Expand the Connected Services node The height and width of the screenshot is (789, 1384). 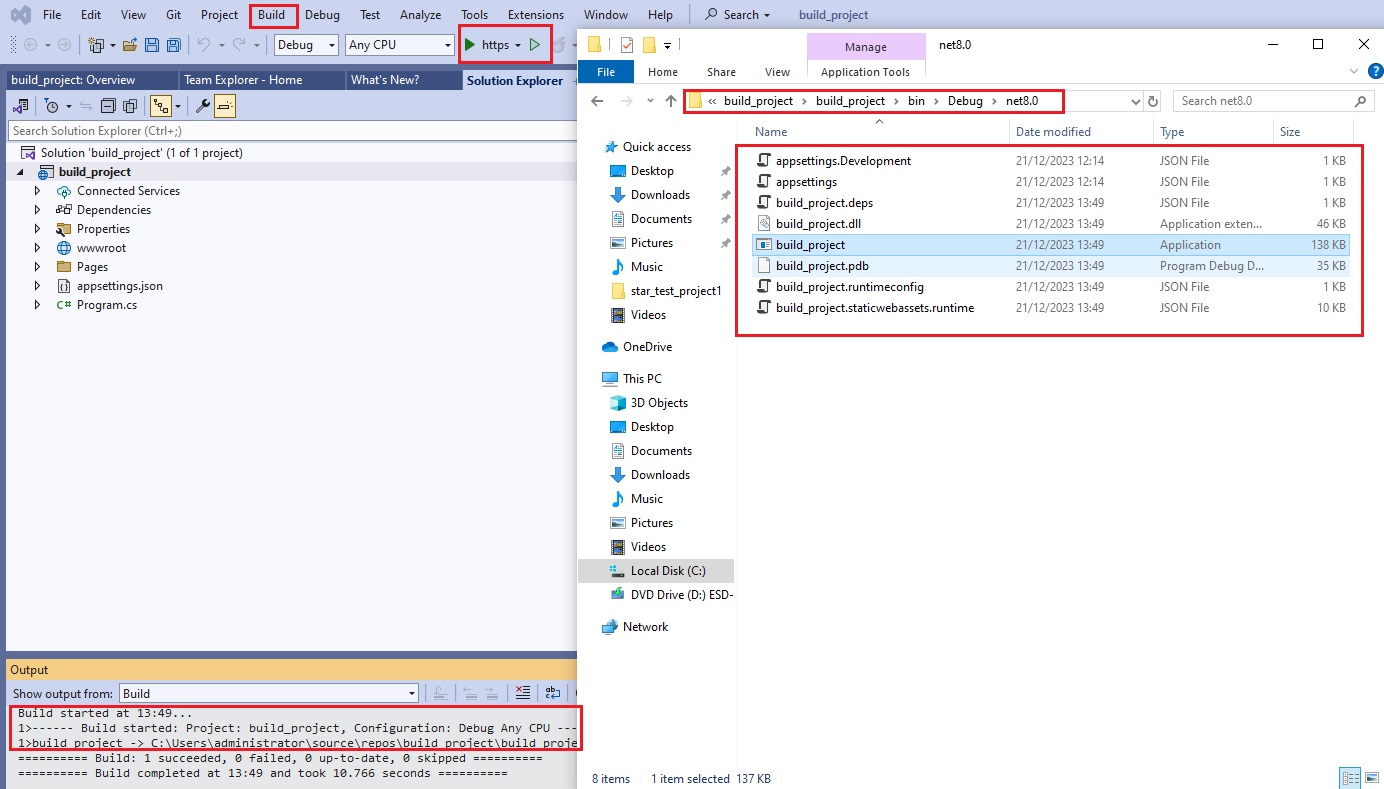38,191
